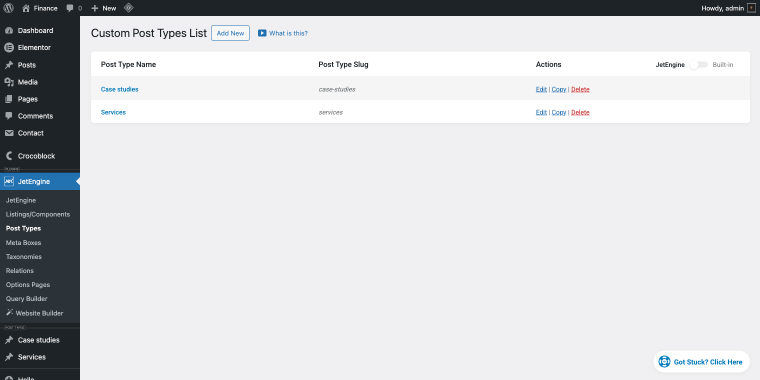760x380 pixels.
Task: Click the Website Builder wand icon
Action: point(10,313)
